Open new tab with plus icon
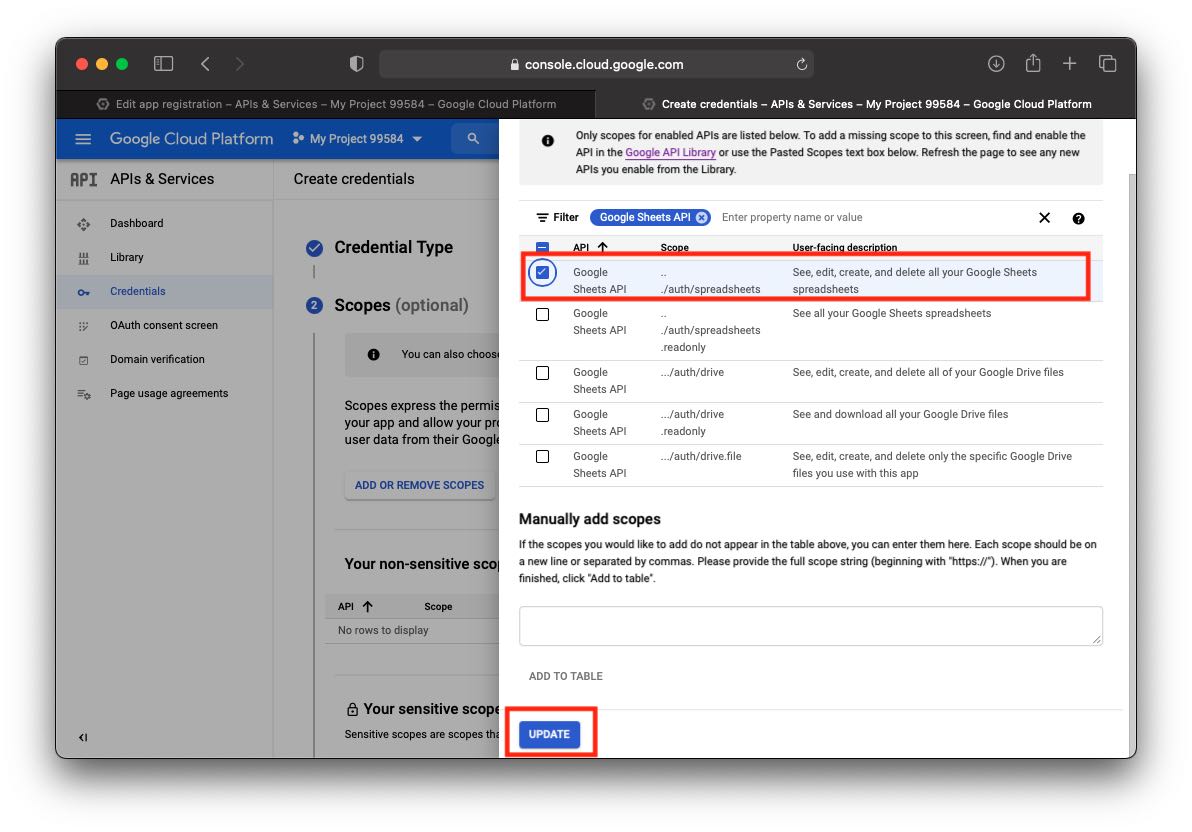 pyautogui.click(x=1070, y=64)
